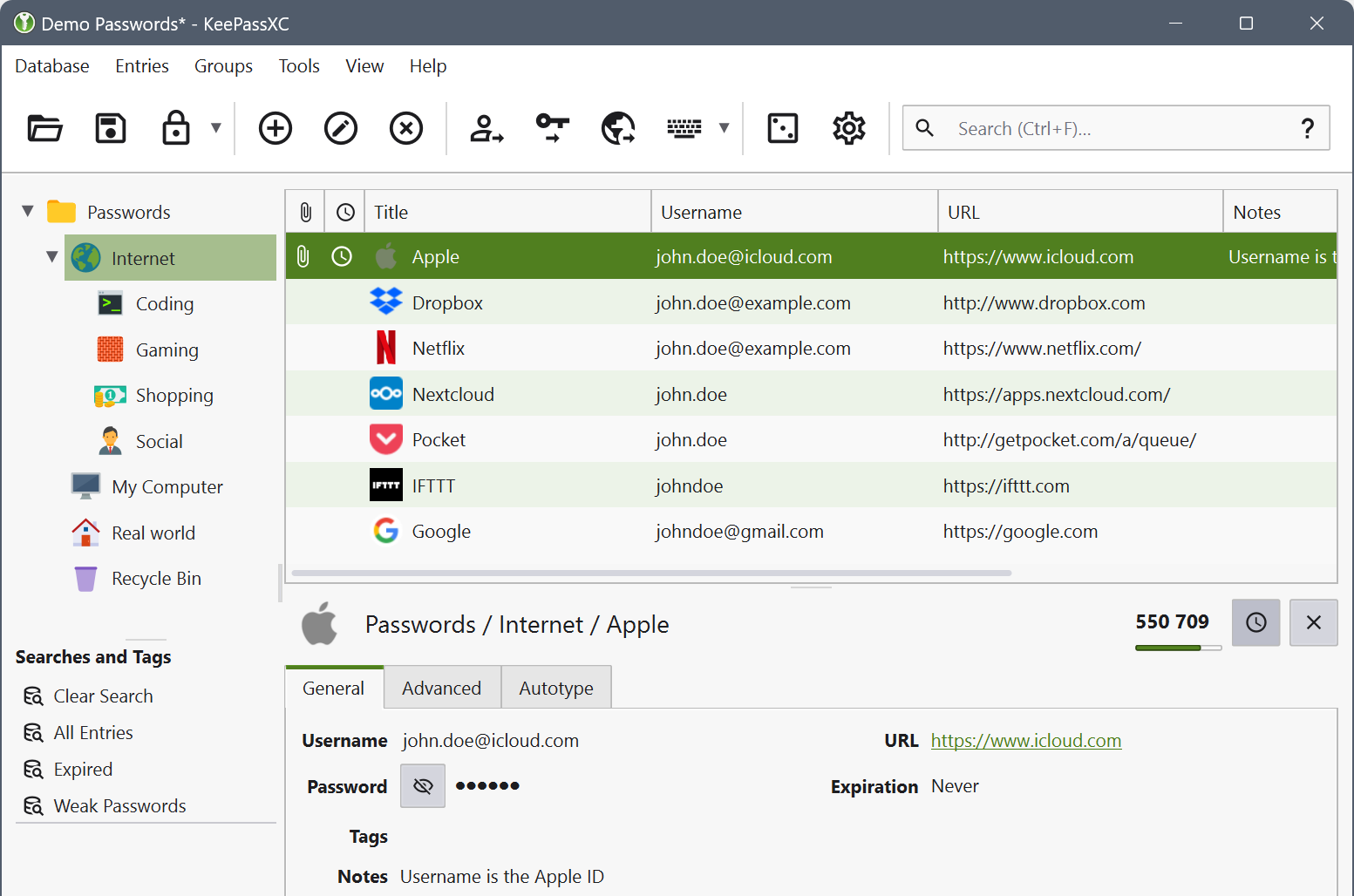Open the https://www.icloud.com link in details
This screenshot has width=1354, height=896.
pyautogui.click(x=1026, y=741)
